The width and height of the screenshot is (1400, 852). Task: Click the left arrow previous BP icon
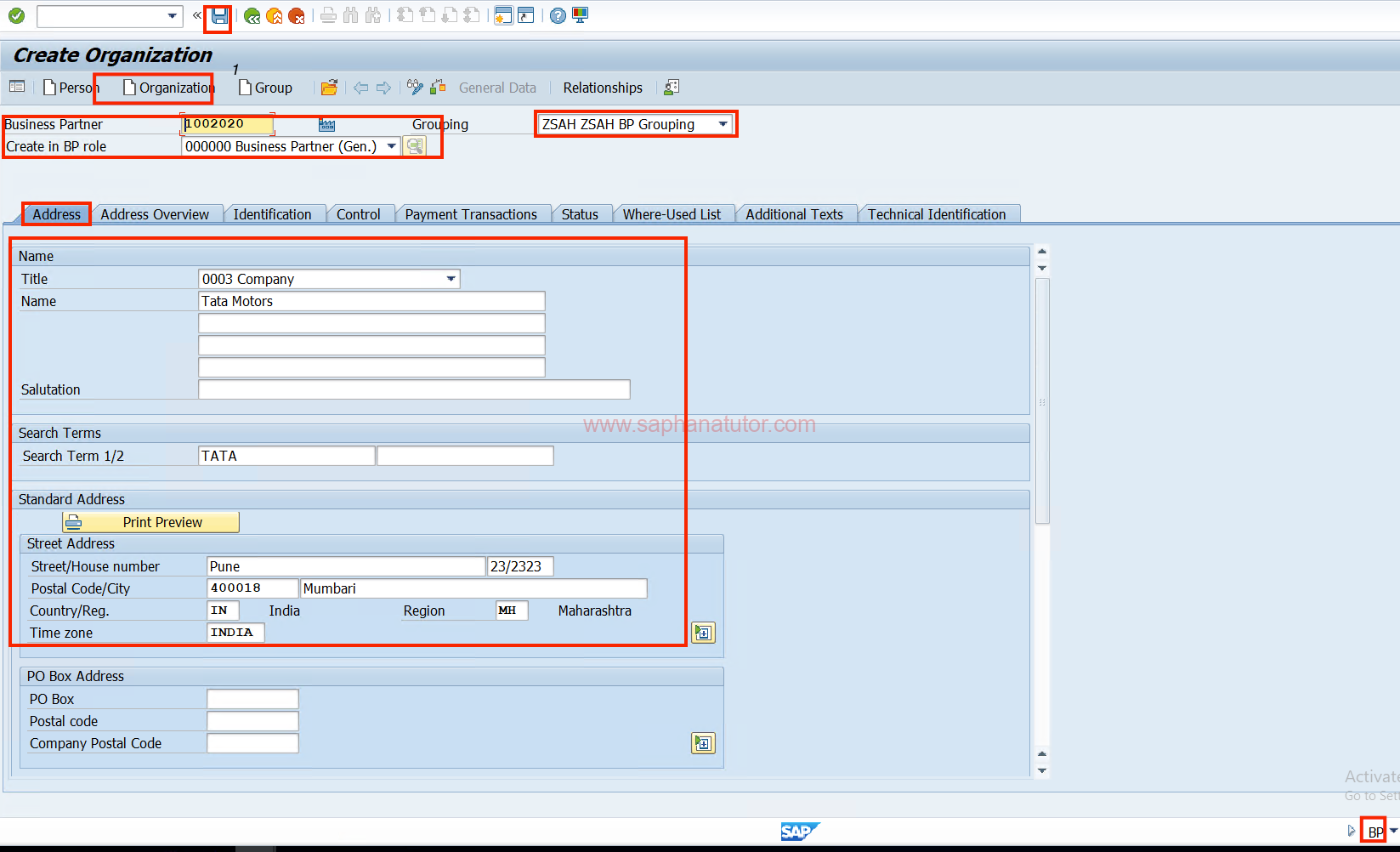point(361,88)
